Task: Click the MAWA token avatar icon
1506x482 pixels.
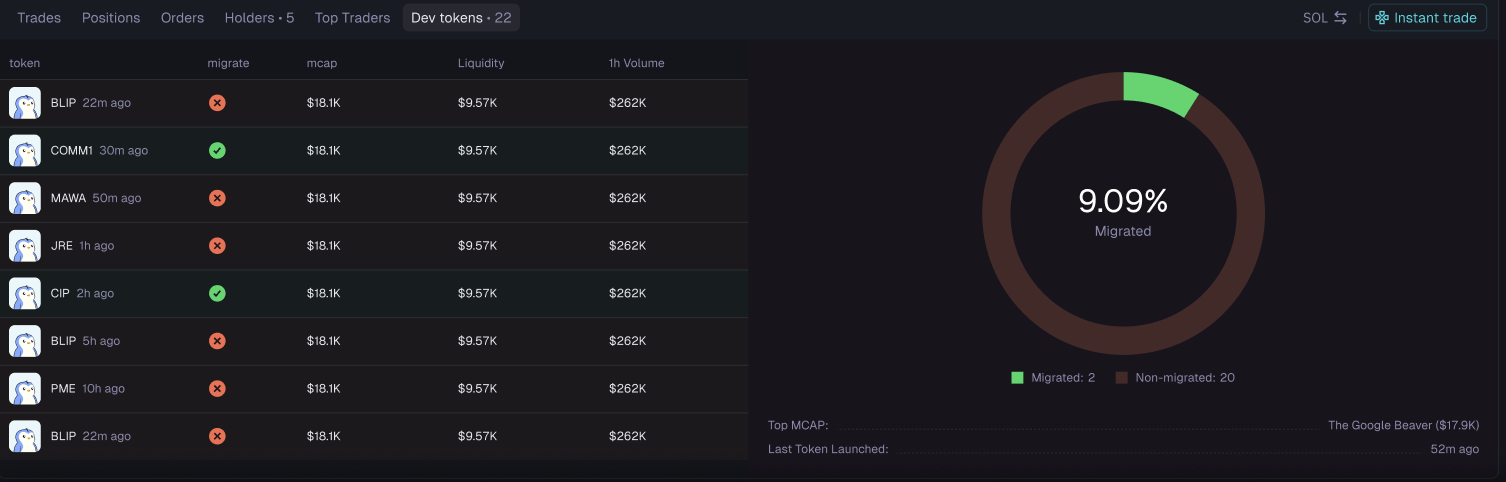Action: coord(25,198)
